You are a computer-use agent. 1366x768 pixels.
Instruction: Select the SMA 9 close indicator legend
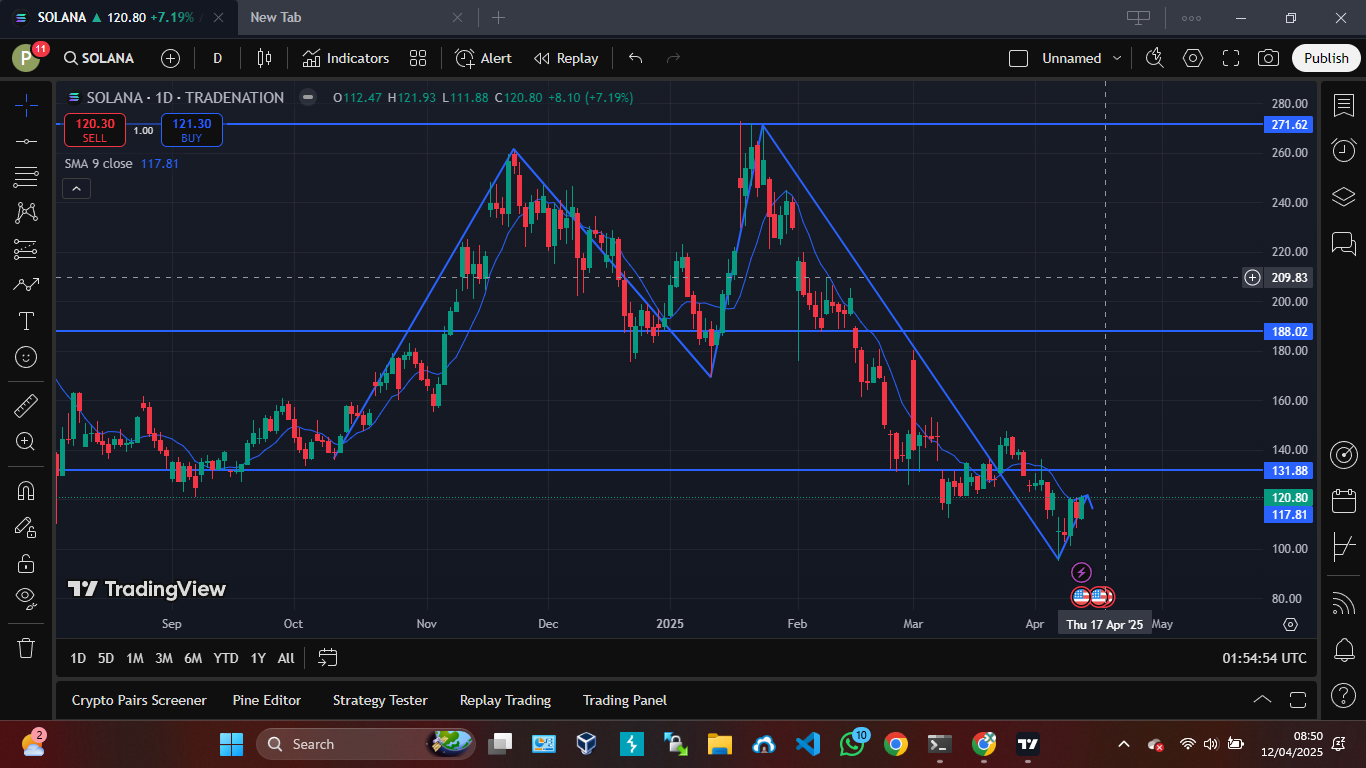(98, 163)
